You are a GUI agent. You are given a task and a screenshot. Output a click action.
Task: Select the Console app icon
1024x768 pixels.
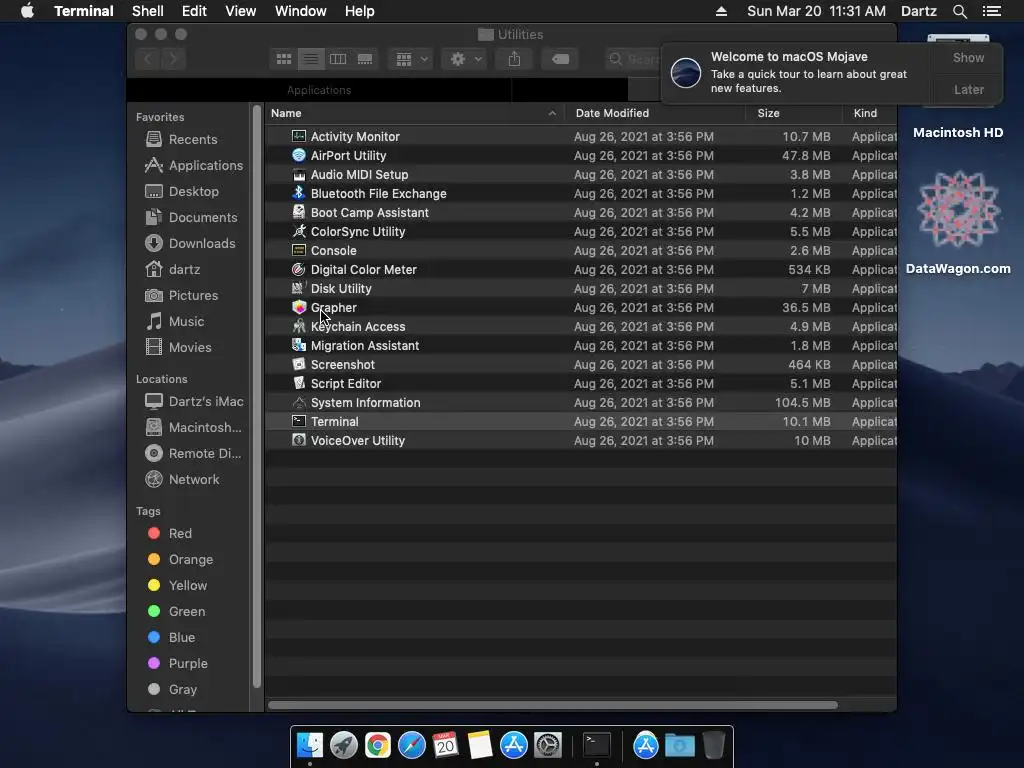[298, 250]
